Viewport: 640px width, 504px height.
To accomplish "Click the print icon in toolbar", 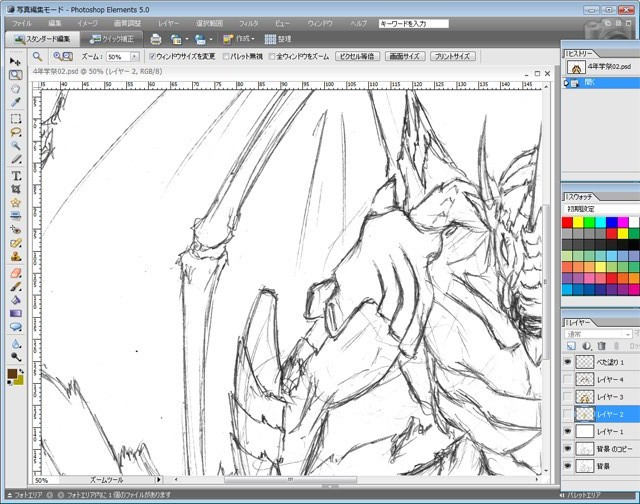I will coord(155,39).
